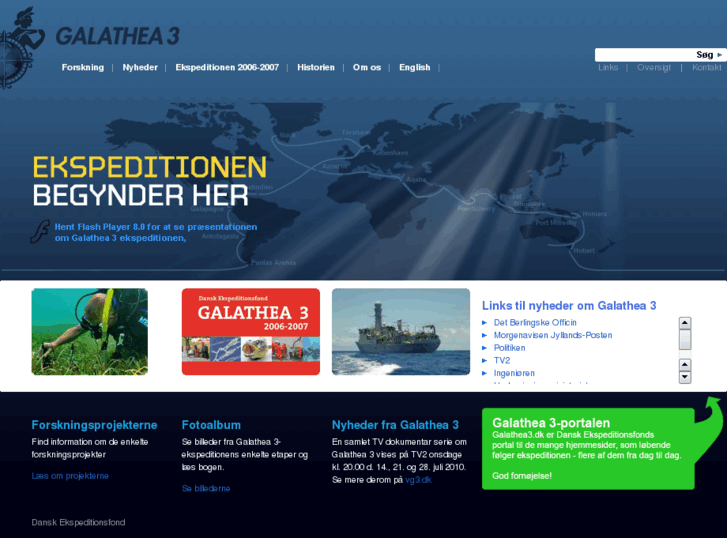
Task: Click the news list bottom scroll down arrow
Action: click(685, 378)
